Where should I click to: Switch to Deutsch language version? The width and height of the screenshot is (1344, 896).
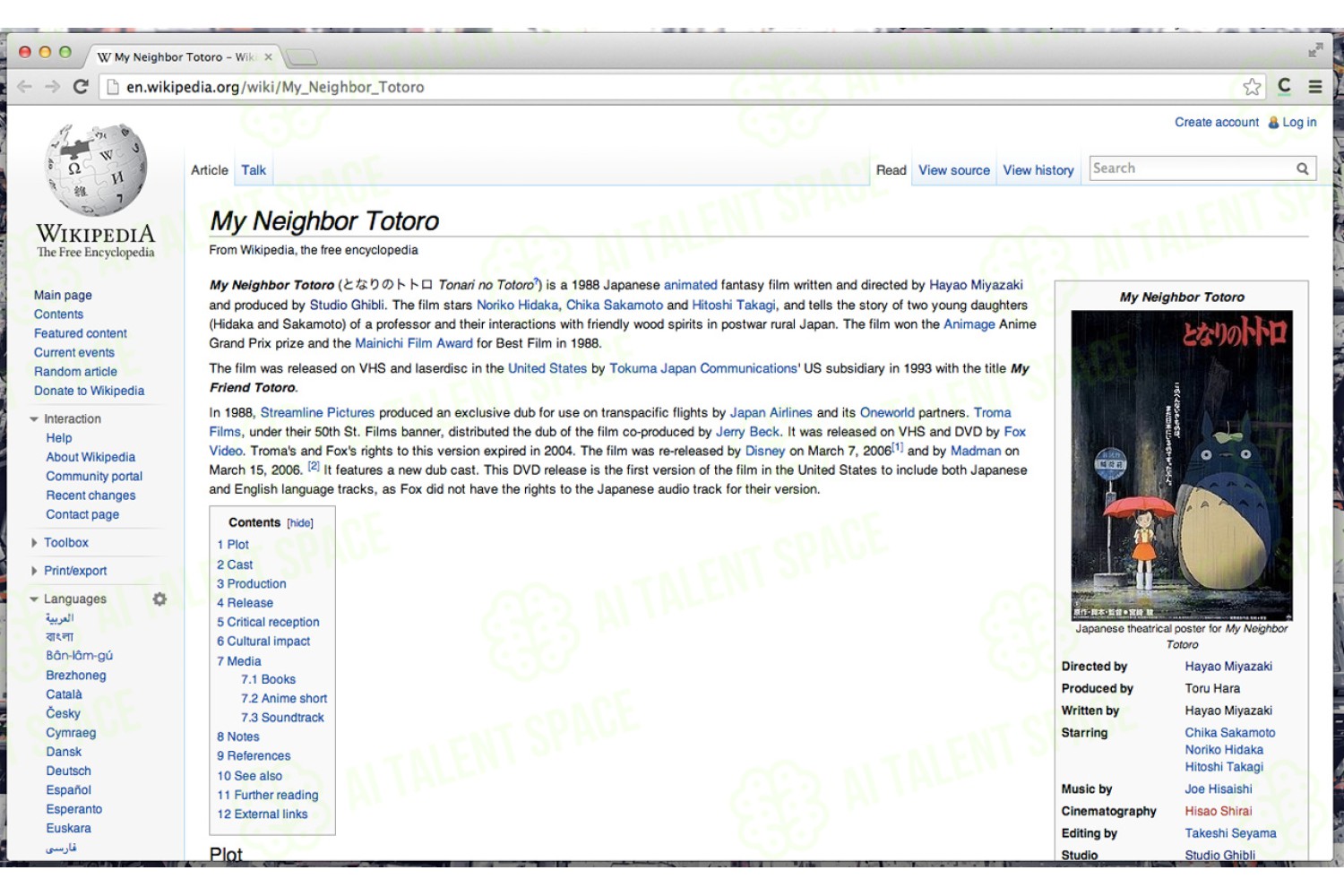tap(68, 771)
